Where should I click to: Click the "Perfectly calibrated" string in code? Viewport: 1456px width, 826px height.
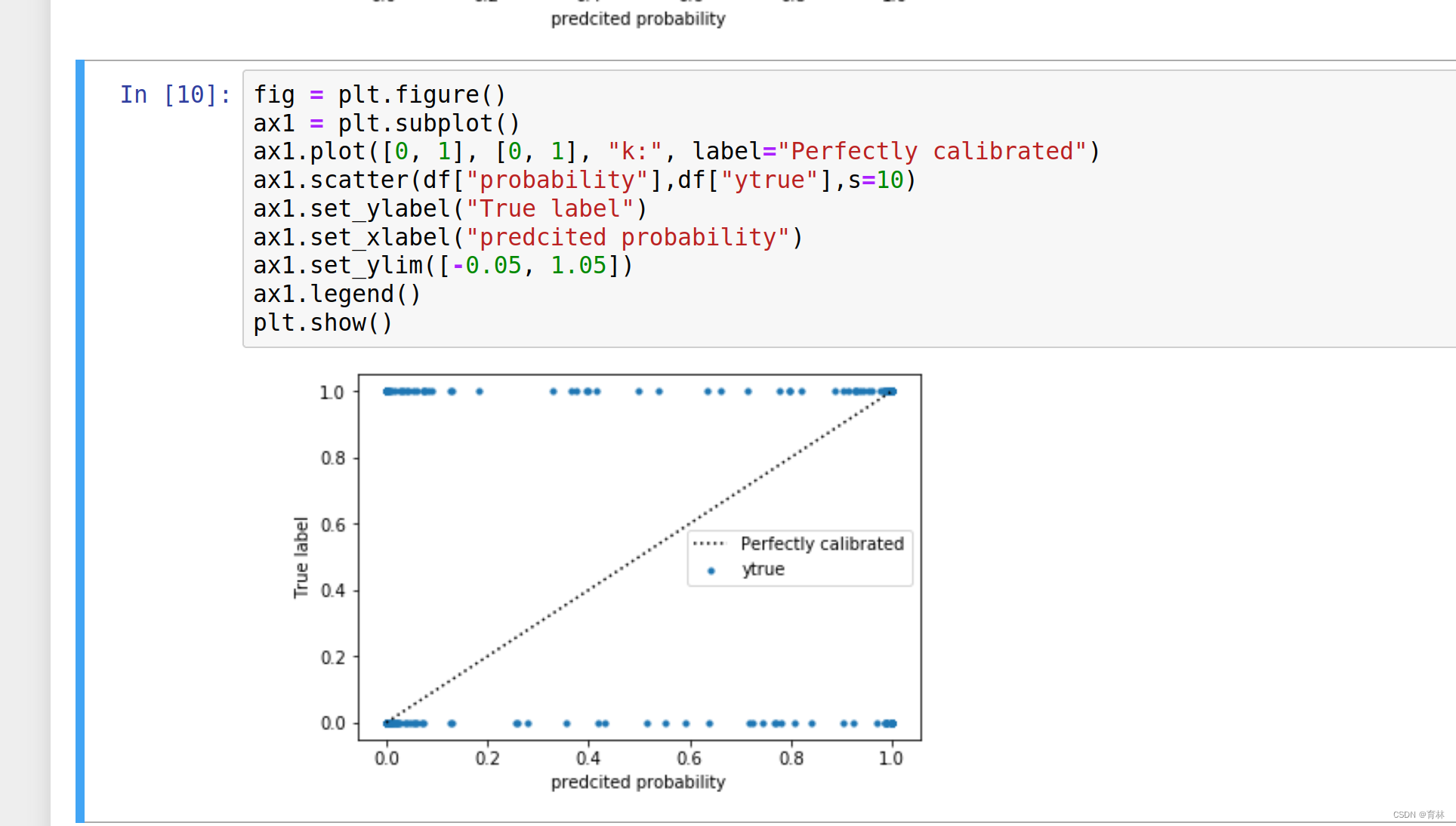[932, 152]
